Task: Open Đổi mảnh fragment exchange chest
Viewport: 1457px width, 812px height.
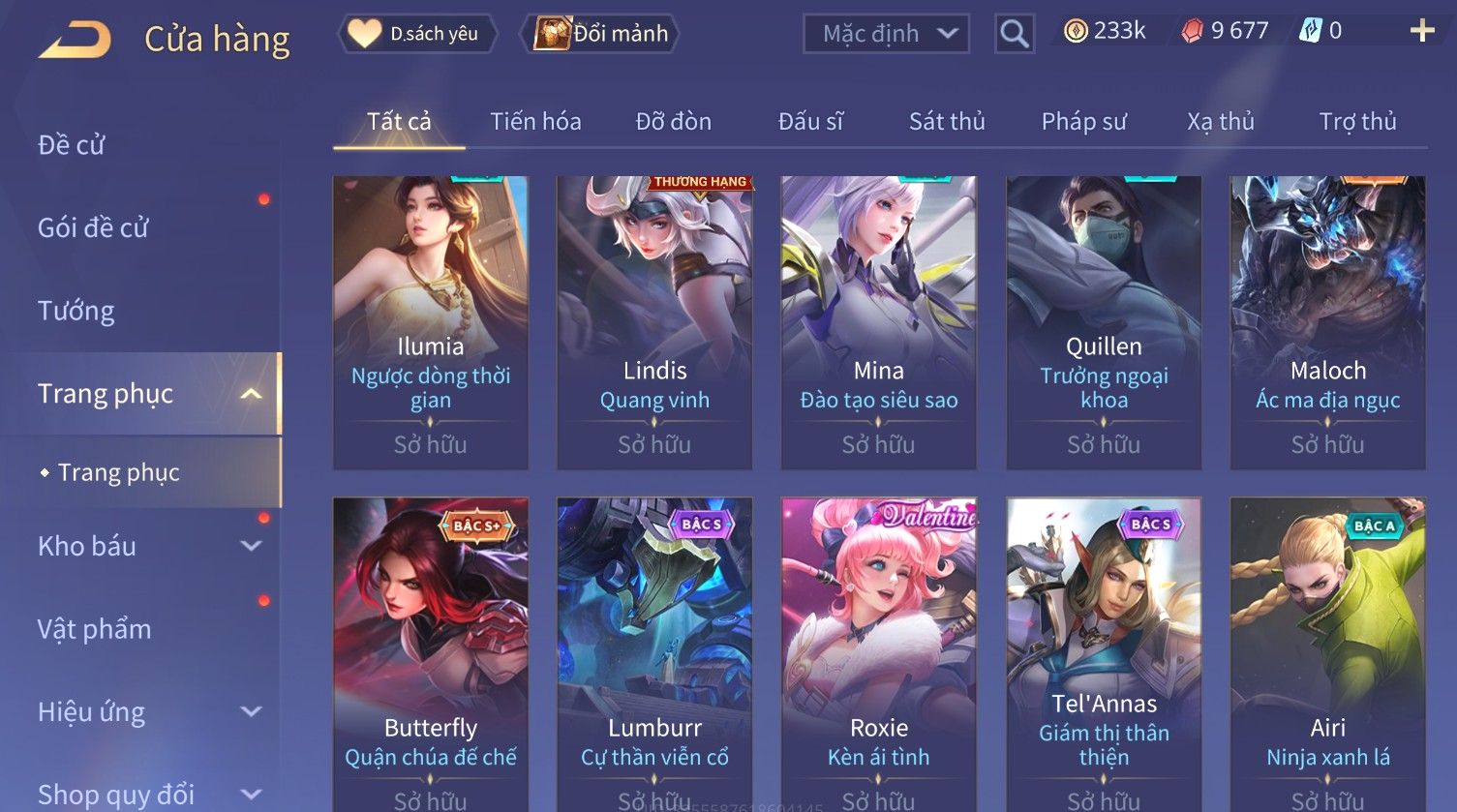Action: click(x=600, y=34)
